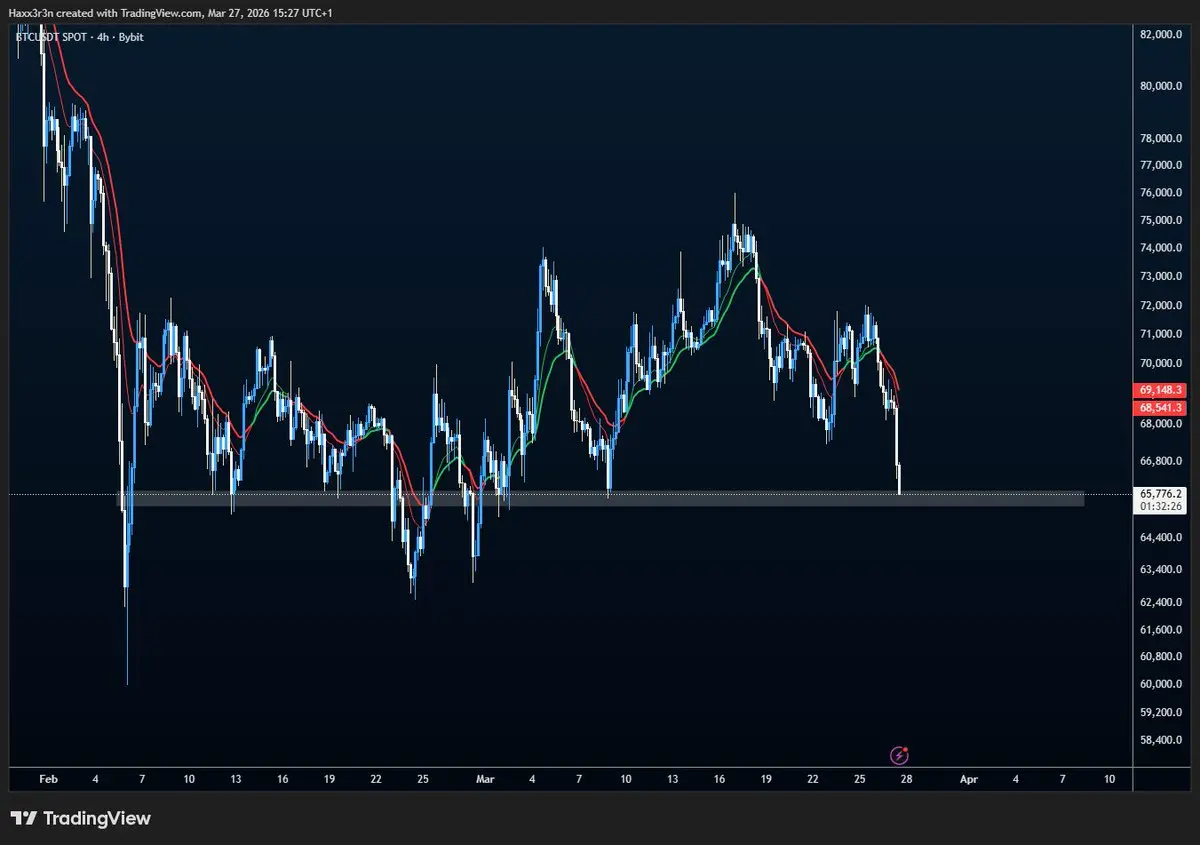
Task: Click the 62,400.0 price axis label
Action: click(x=1160, y=602)
